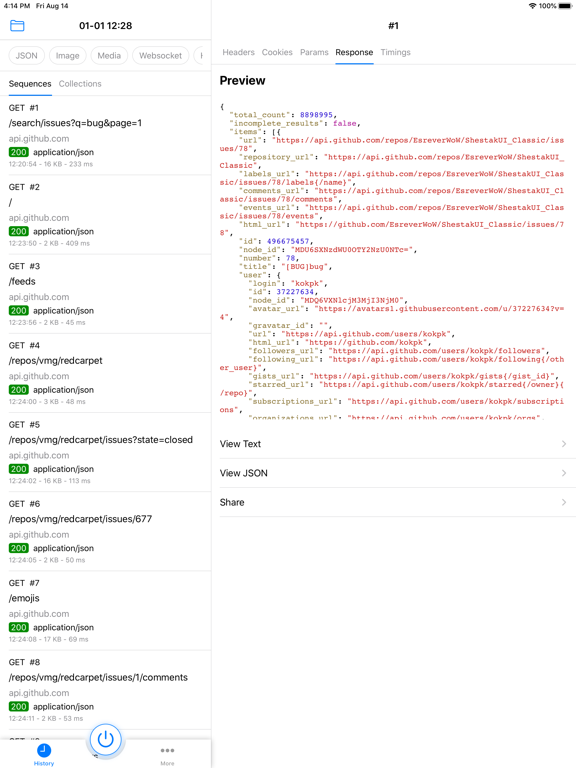Tap the 200 status badge of /emojis
This screenshot has height=768, width=576.
pos(19,627)
